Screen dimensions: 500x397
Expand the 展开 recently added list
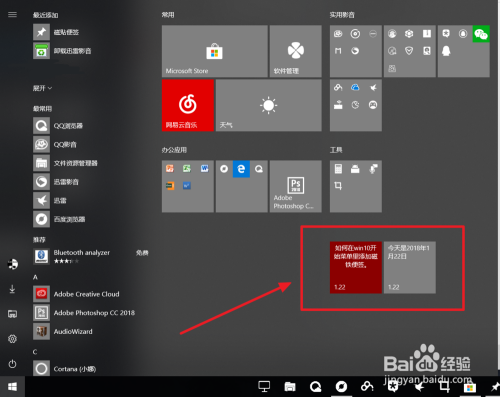point(42,88)
